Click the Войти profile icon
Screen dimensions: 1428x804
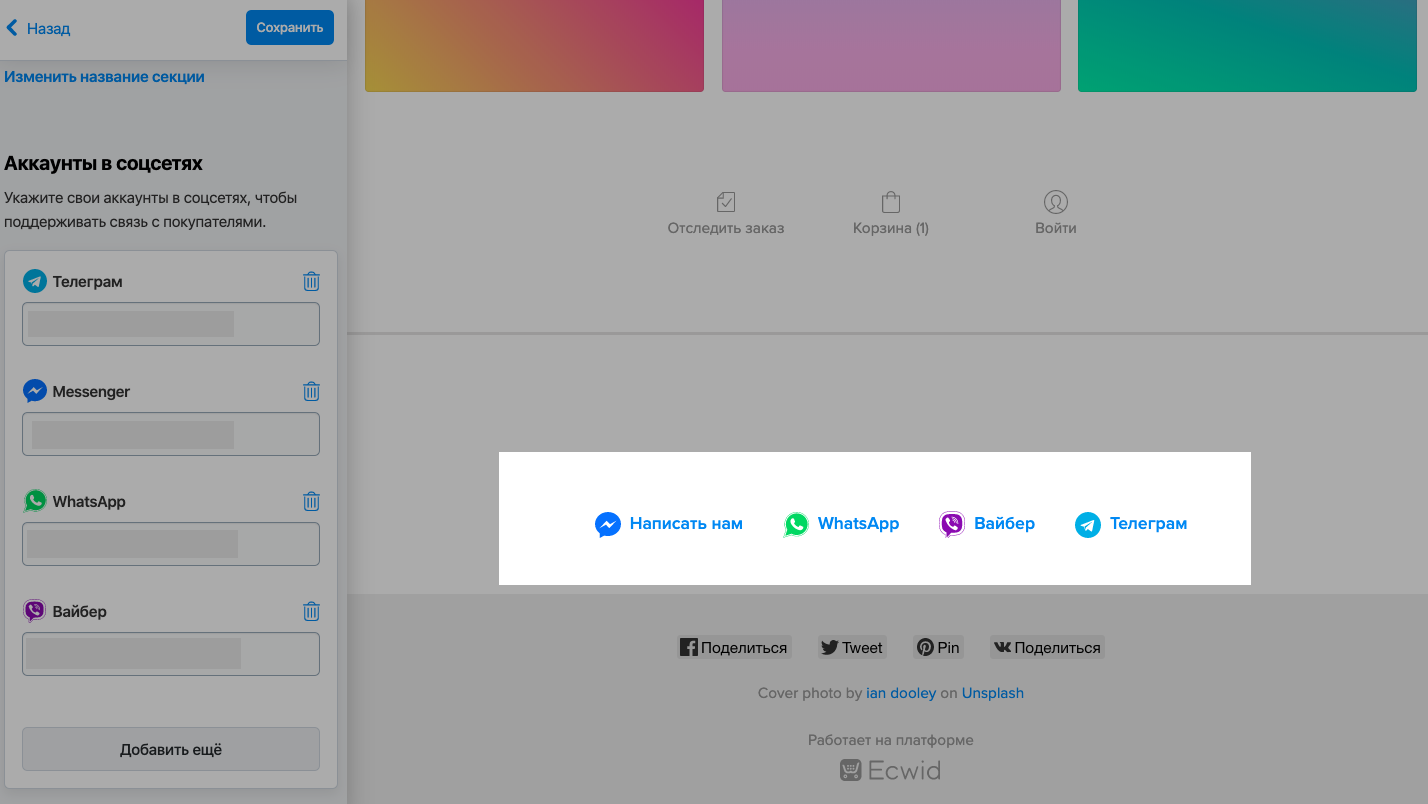tap(1056, 202)
